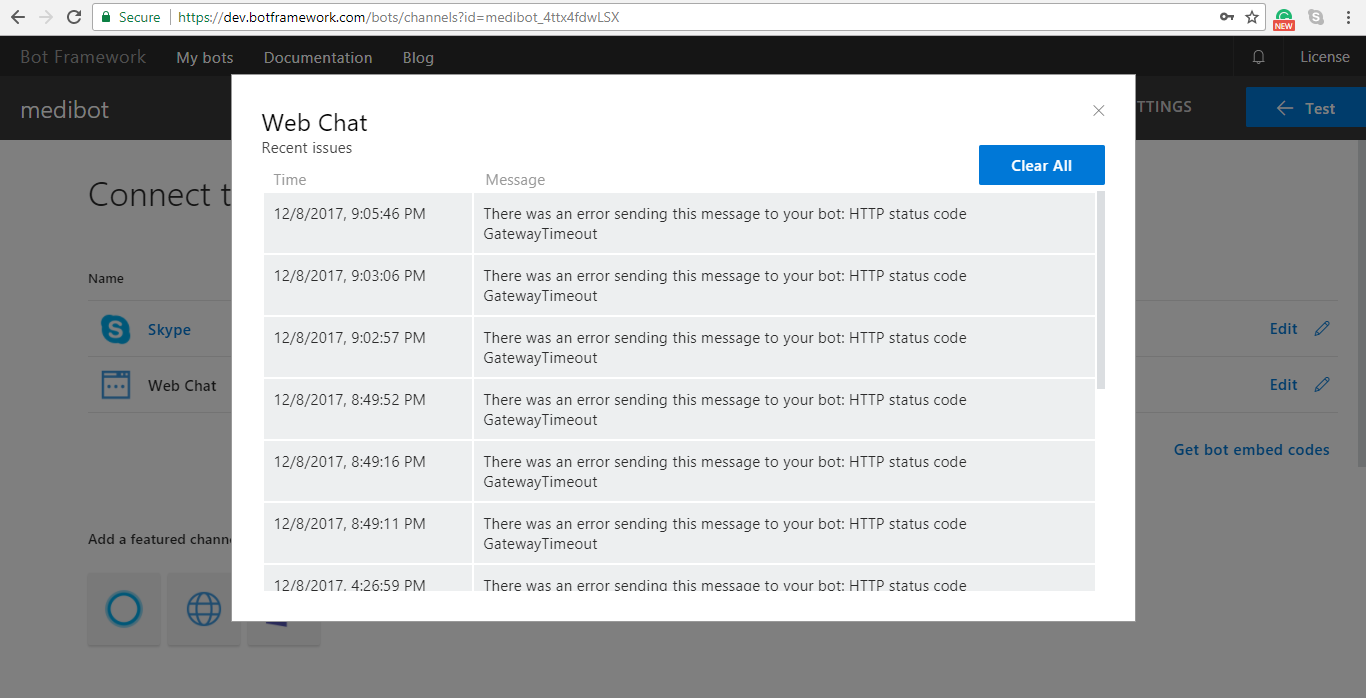Clear all recent issues
This screenshot has height=698, width=1366.
point(1041,165)
